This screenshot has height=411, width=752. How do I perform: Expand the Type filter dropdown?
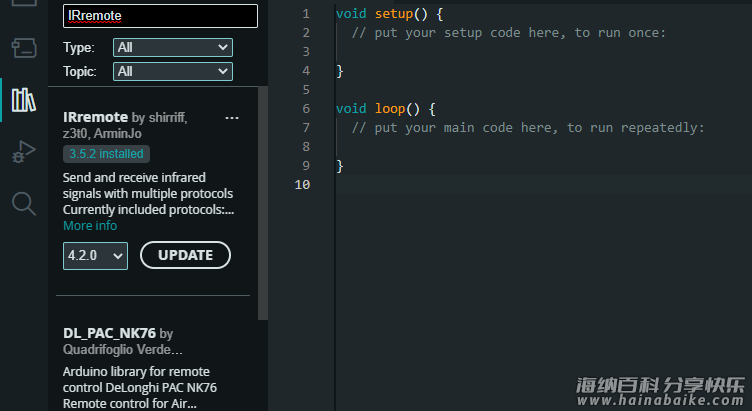coord(172,47)
